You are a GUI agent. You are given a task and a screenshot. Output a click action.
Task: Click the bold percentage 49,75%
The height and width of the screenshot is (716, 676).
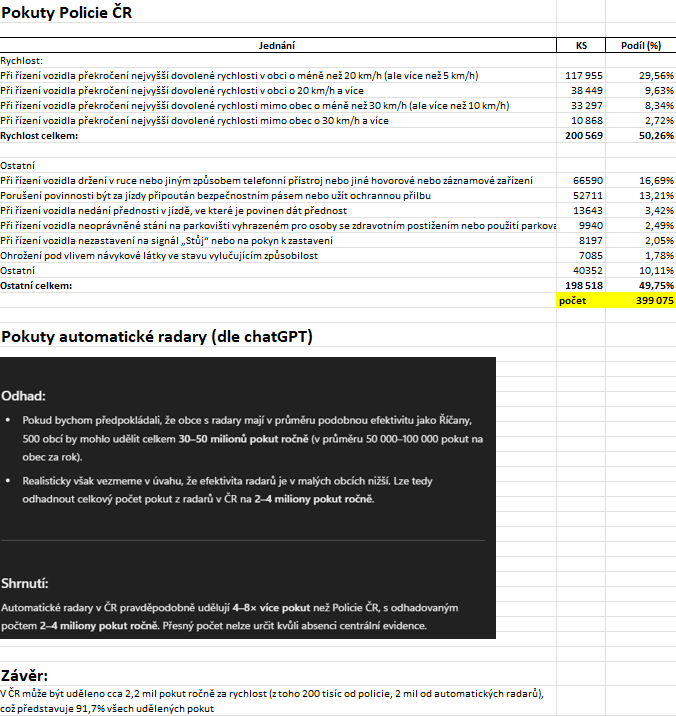(641, 286)
